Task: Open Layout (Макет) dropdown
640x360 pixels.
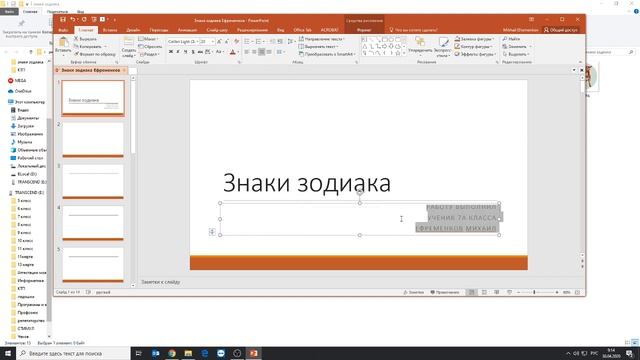Action: point(148,39)
